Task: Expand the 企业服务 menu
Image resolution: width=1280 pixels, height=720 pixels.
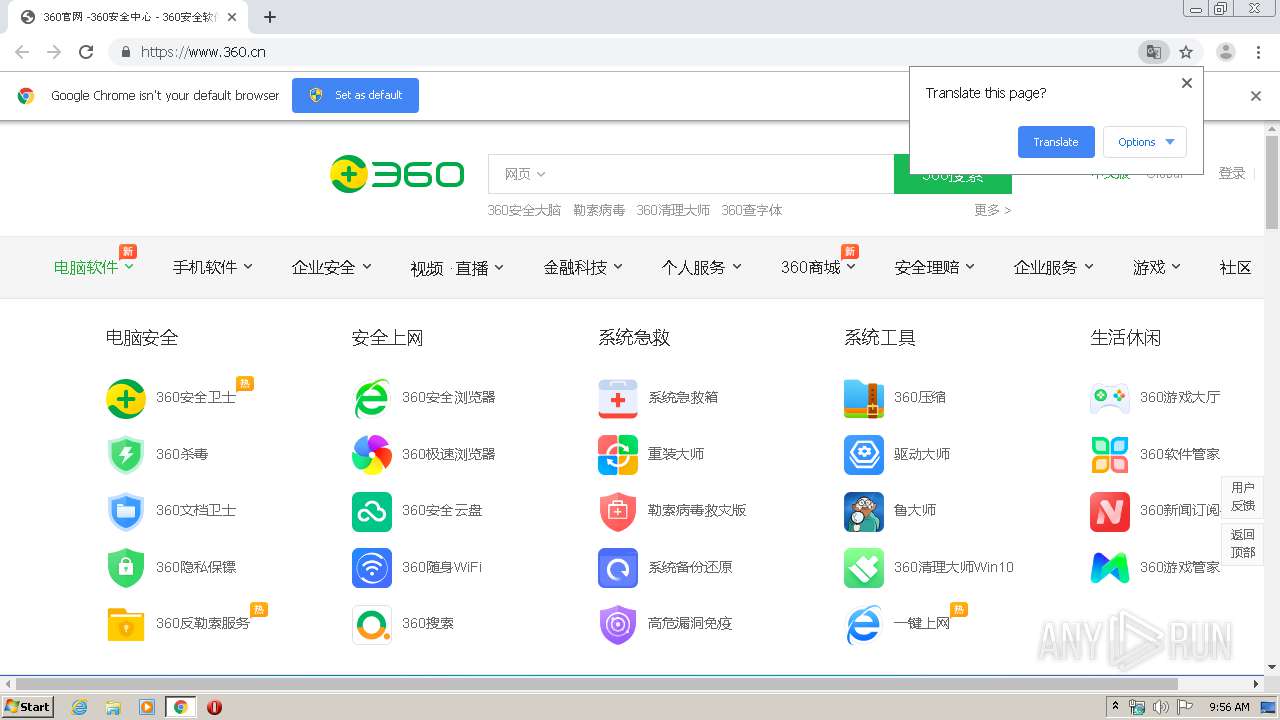Action: click(x=1053, y=267)
